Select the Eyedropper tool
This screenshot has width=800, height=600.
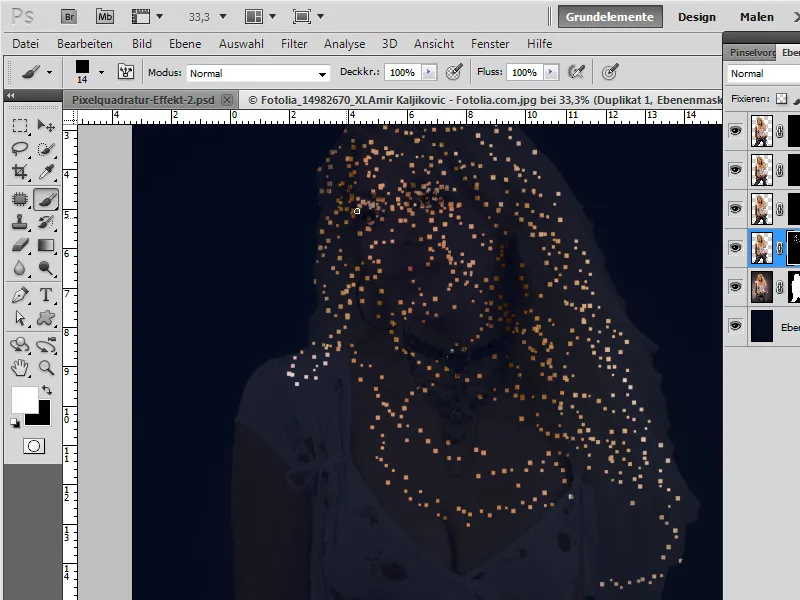46,171
